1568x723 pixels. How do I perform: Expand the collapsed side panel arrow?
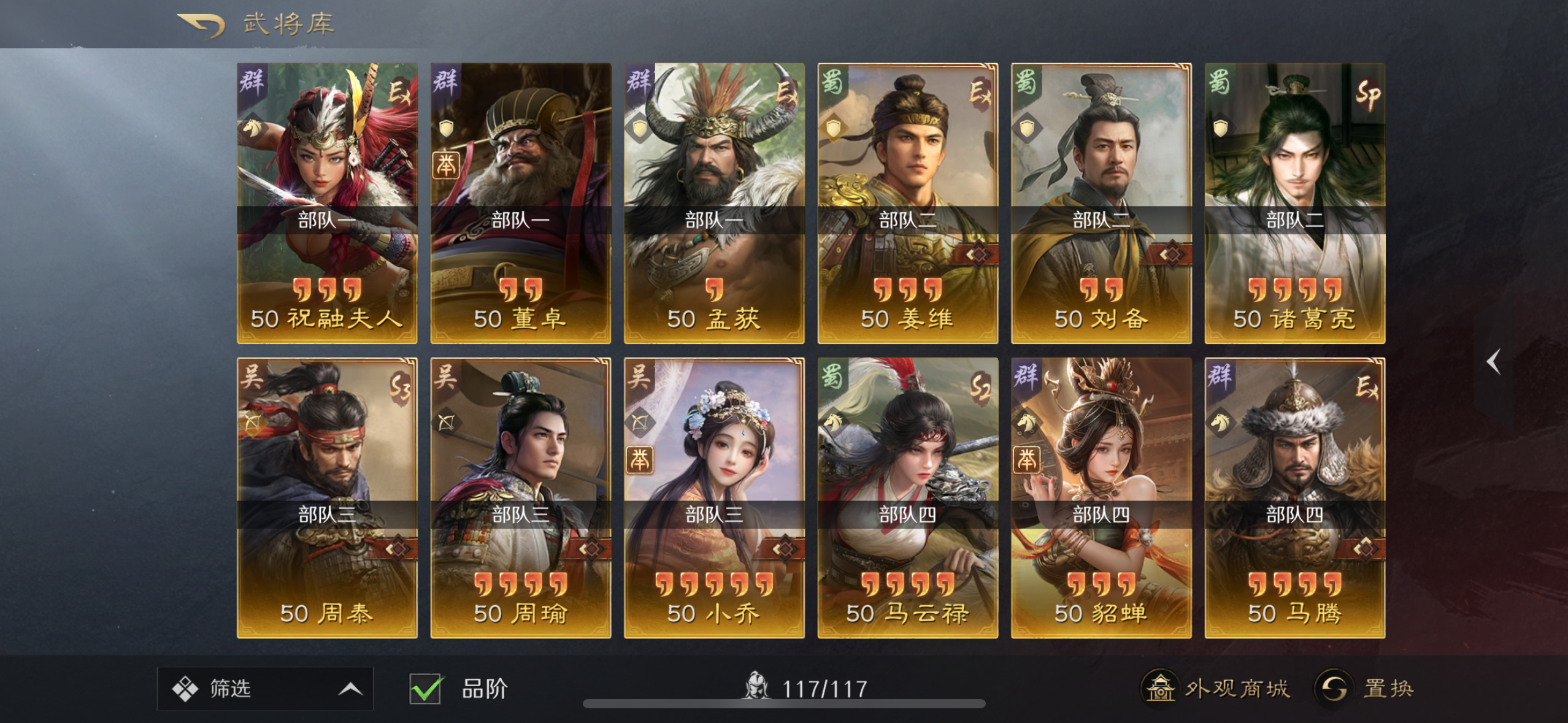click(x=1494, y=361)
